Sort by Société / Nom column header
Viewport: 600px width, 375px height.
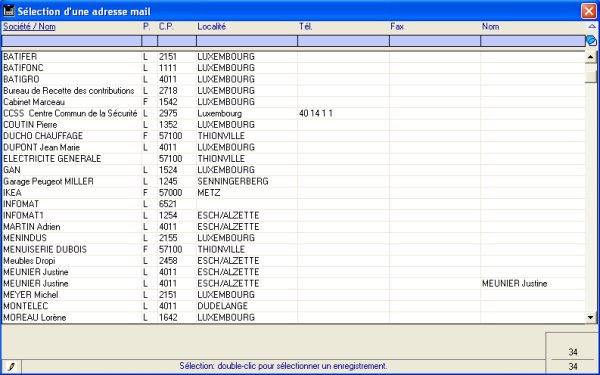(29, 26)
